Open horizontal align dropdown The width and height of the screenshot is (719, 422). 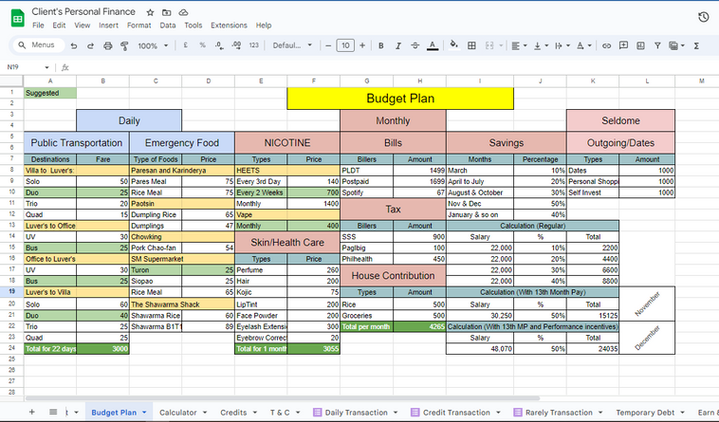pos(519,45)
